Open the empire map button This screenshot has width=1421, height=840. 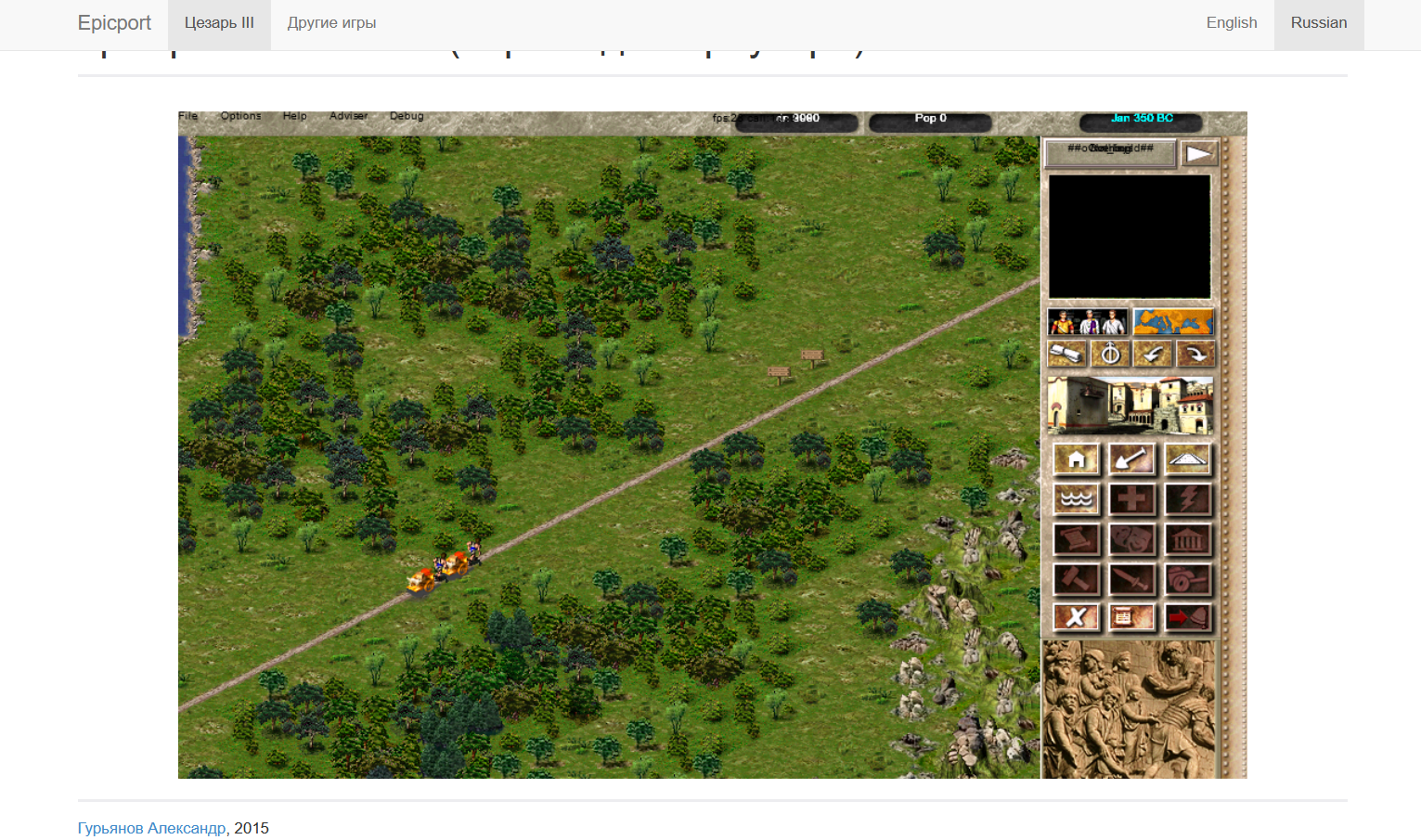[1173, 322]
